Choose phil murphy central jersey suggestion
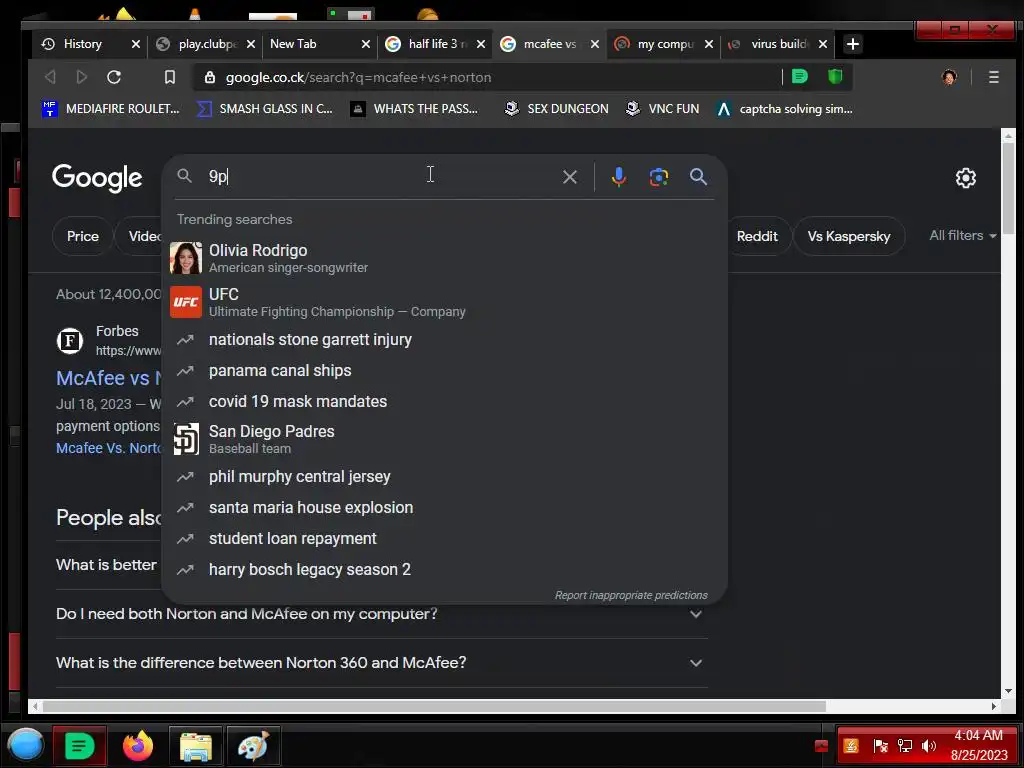Image resolution: width=1024 pixels, height=768 pixels. pyautogui.click(x=444, y=477)
